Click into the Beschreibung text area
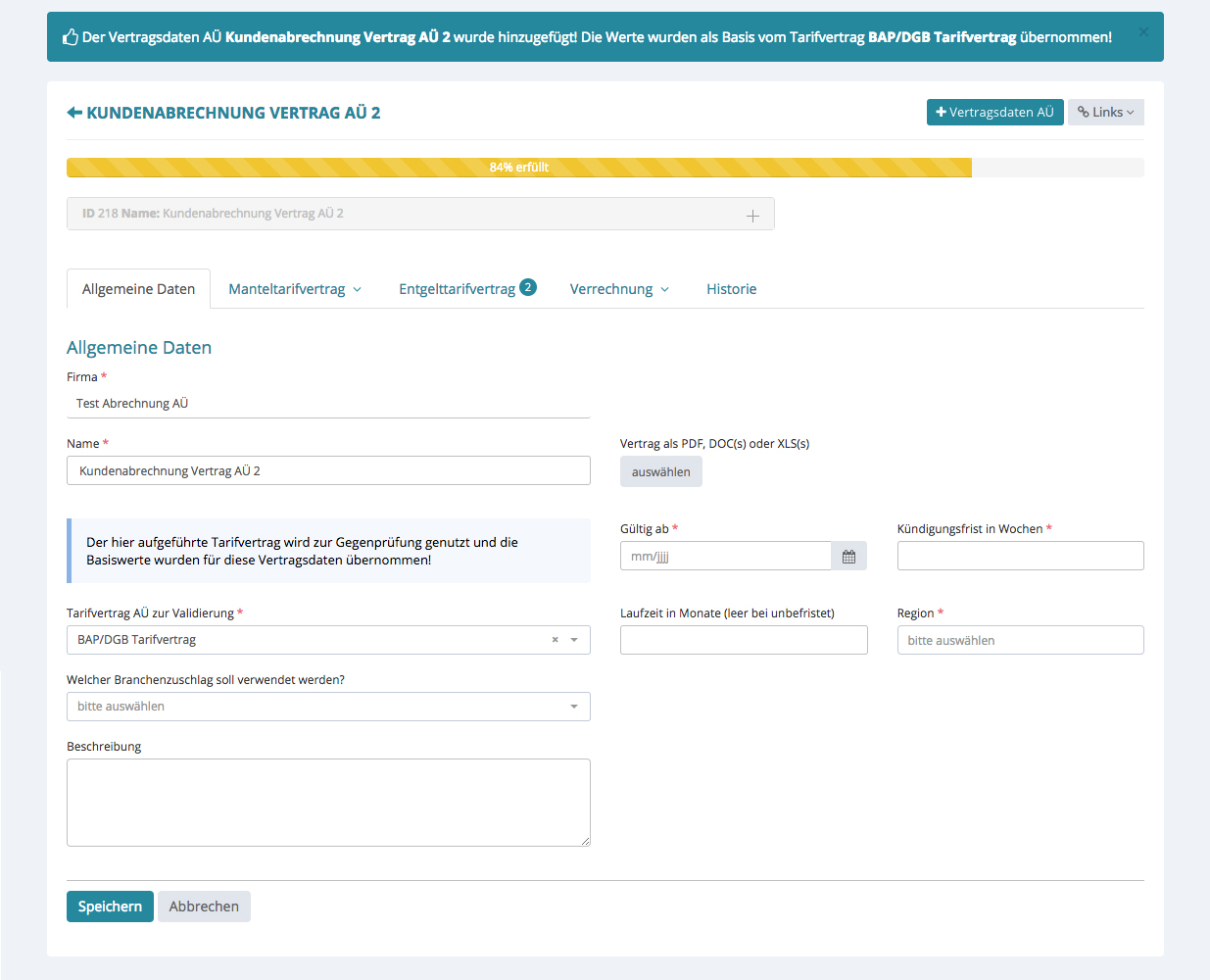 point(328,802)
